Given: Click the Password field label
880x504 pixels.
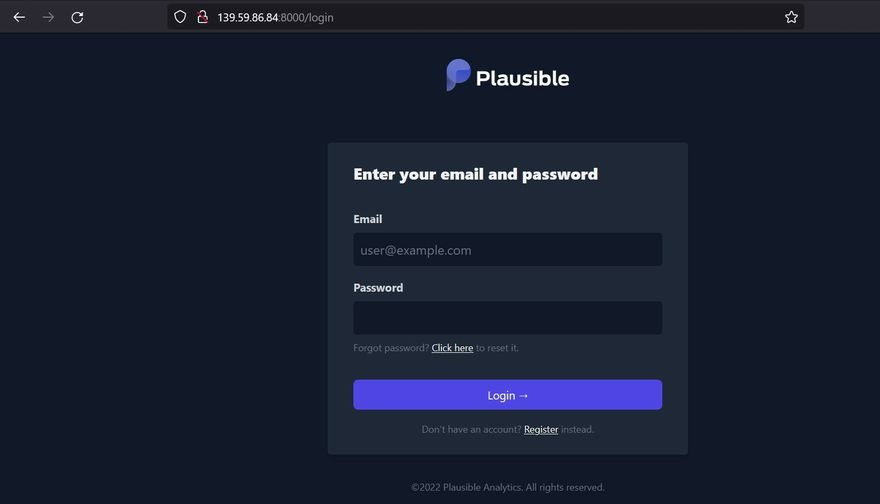Looking at the screenshot, I should pyautogui.click(x=378, y=288).
